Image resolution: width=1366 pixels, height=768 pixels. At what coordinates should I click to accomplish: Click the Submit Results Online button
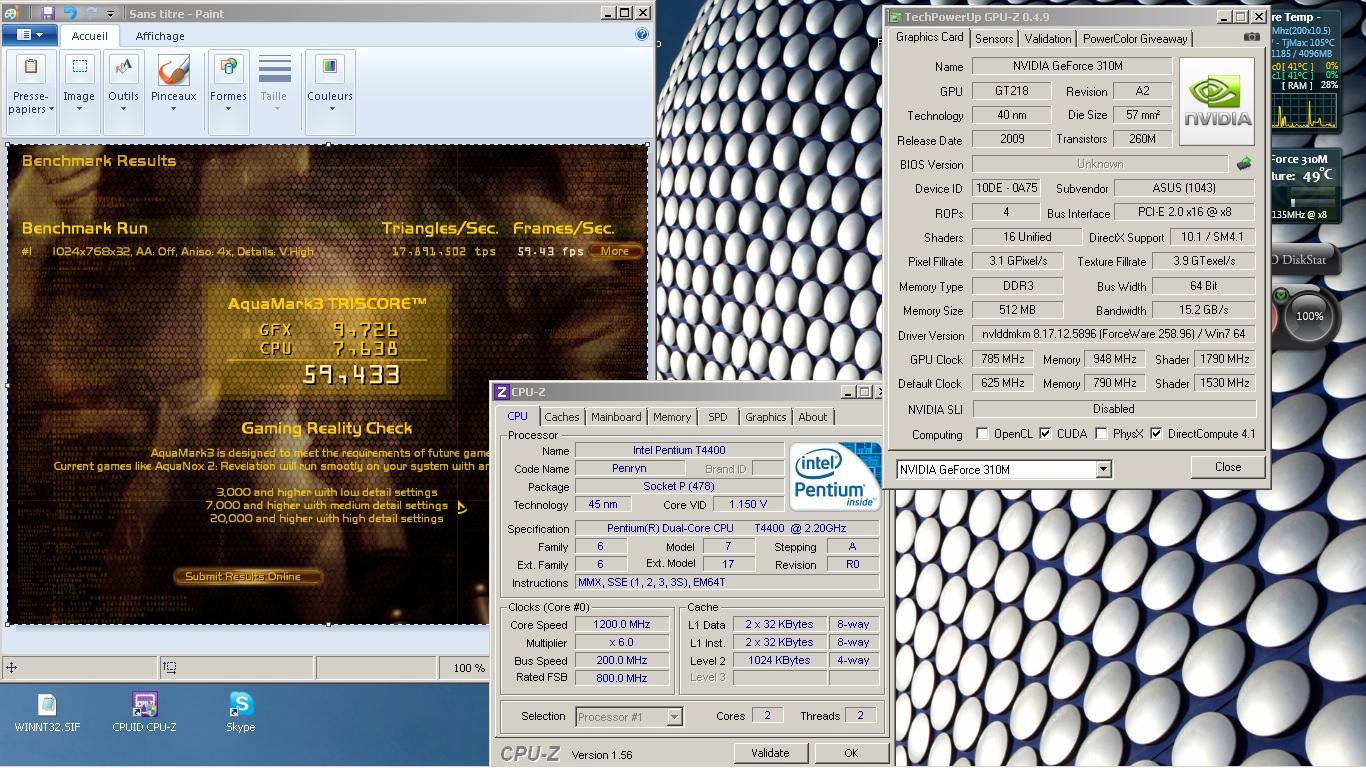248,576
